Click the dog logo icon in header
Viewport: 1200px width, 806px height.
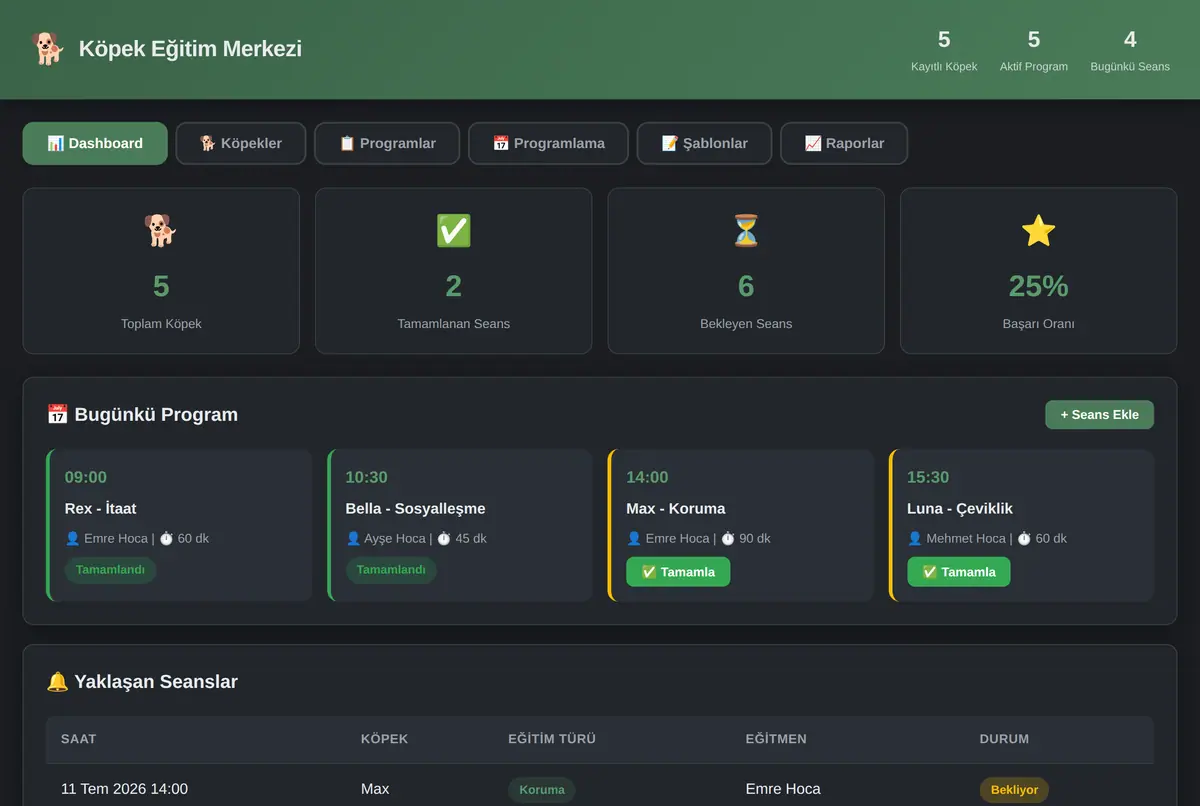click(47, 48)
